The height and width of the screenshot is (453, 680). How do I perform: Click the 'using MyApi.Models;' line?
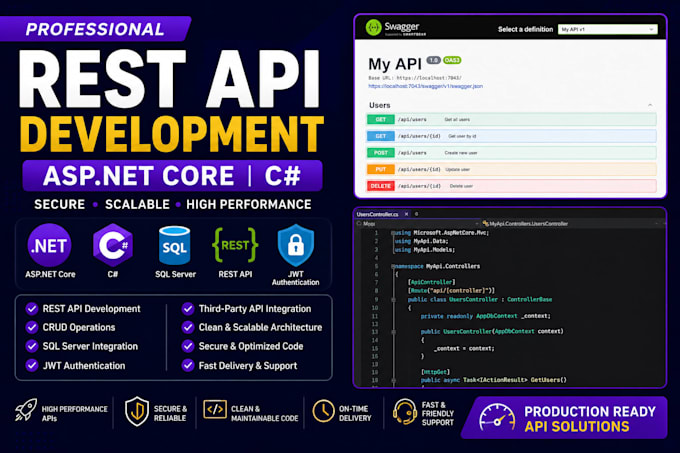pyautogui.click(x=425, y=250)
